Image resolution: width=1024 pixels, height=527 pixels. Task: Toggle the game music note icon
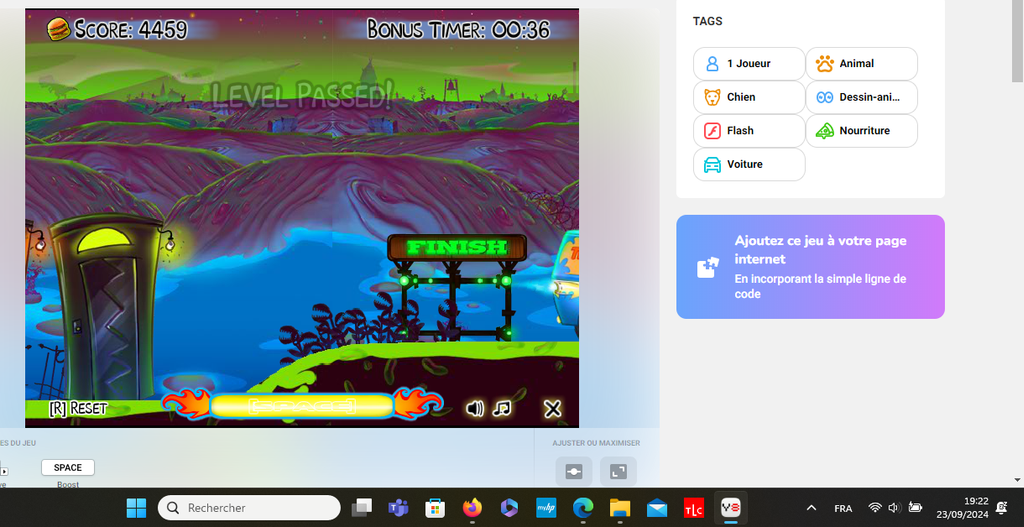pos(502,408)
